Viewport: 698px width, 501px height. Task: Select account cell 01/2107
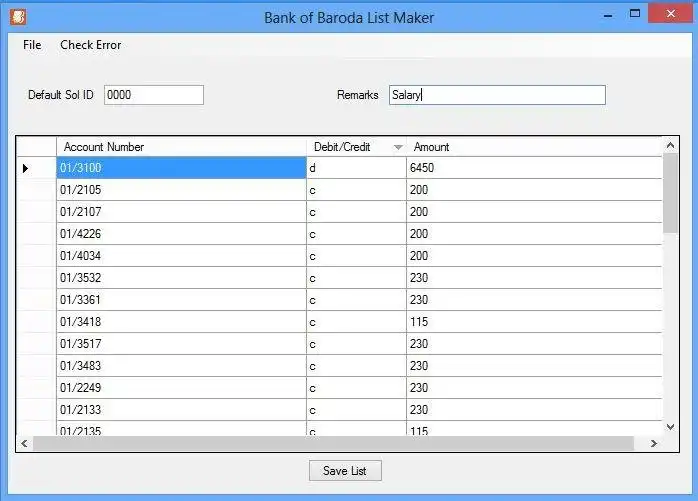pos(182,212)
